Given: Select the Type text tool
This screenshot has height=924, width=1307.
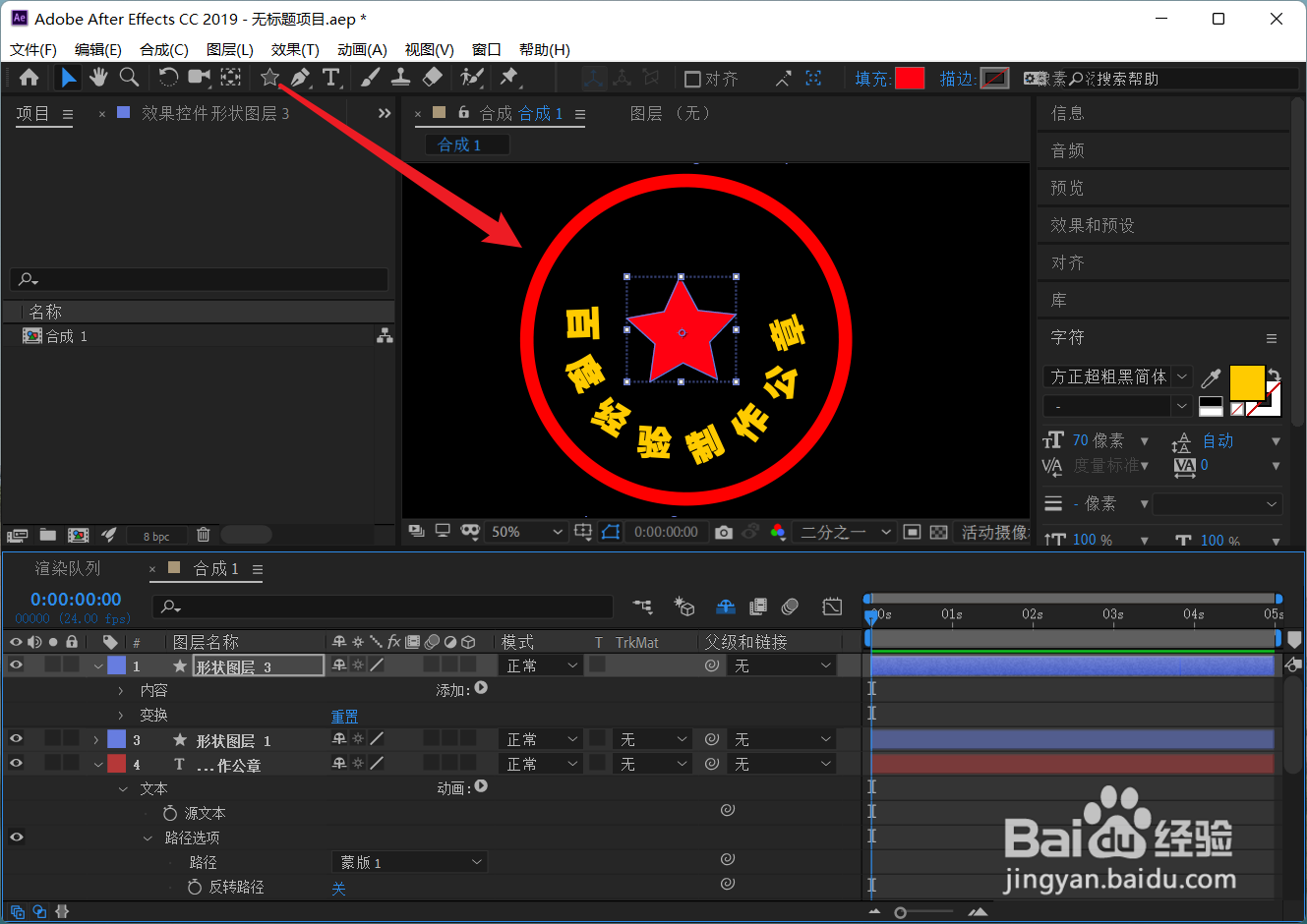Looking at the screenshot, I should click(x=331, y=78).
